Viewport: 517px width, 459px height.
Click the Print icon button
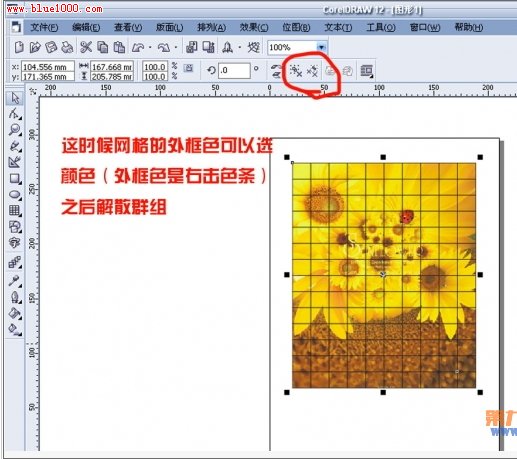point(68,47)
